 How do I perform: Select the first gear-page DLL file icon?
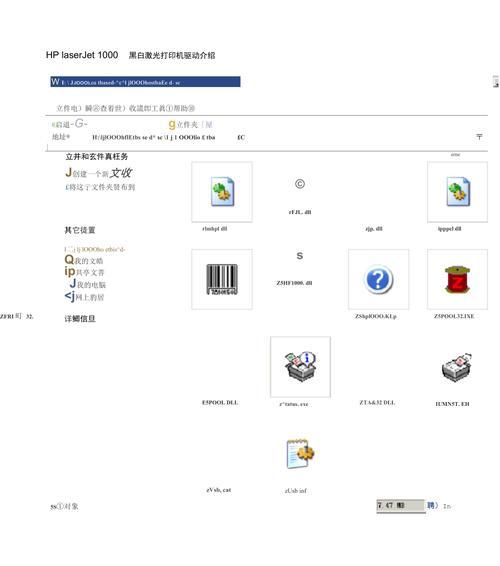pyautogui.click(x=222, y=192)
